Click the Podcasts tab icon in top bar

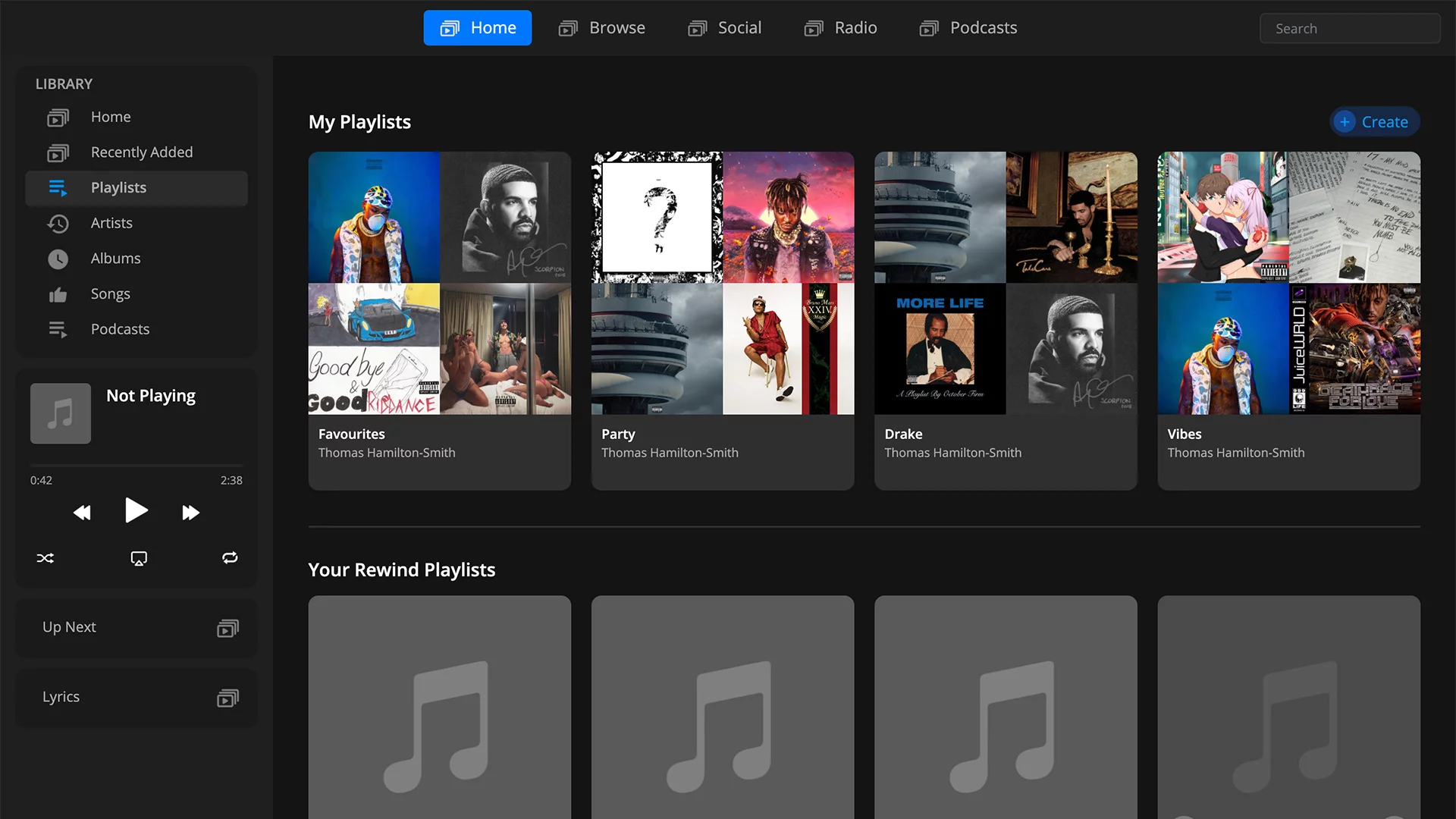(929, 29)
